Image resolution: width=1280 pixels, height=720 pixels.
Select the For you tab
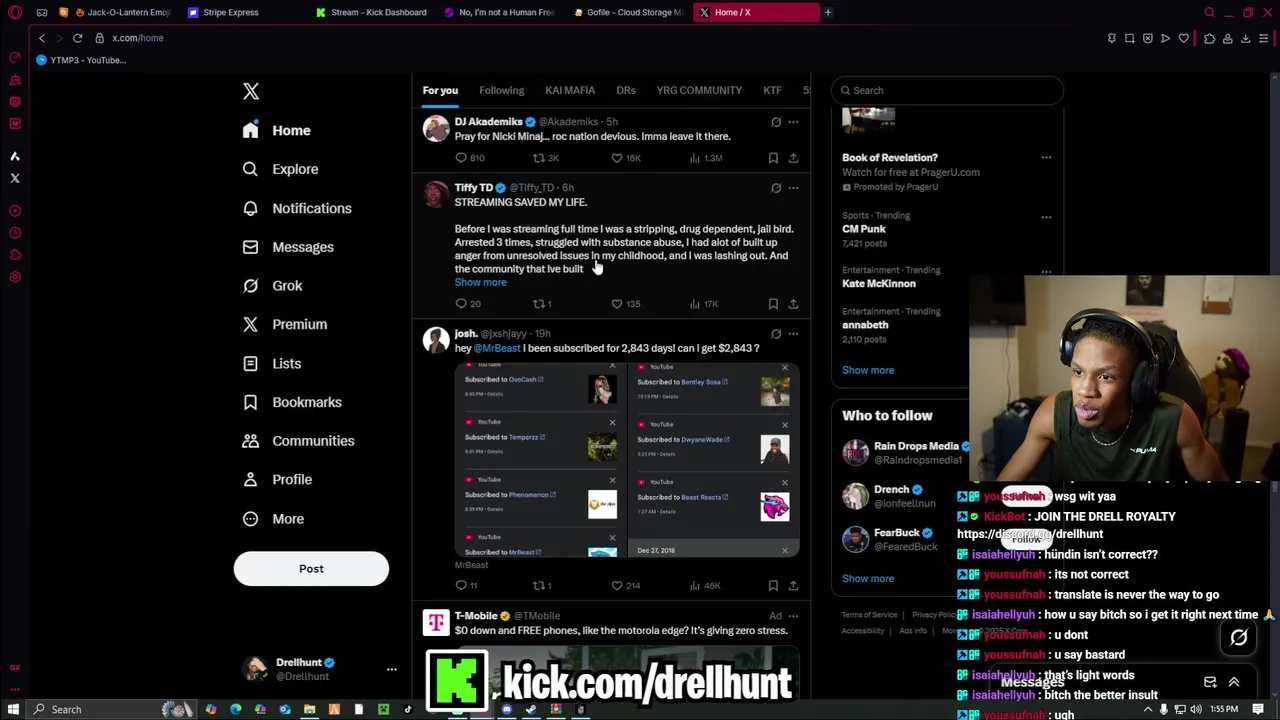pos(440,90)
